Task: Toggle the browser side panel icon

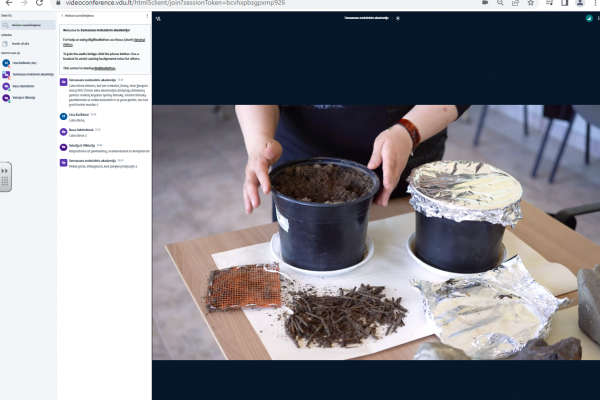Action: click(564, 3)
